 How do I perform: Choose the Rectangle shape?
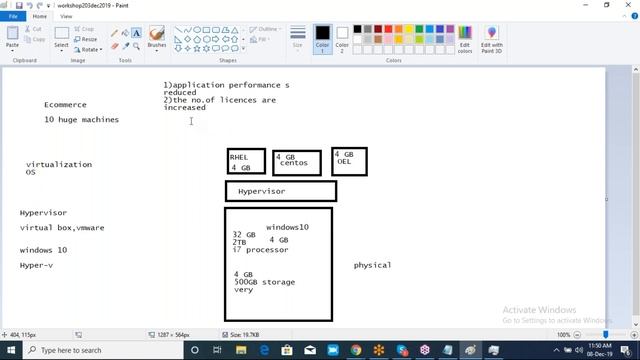tap(206, 30)
